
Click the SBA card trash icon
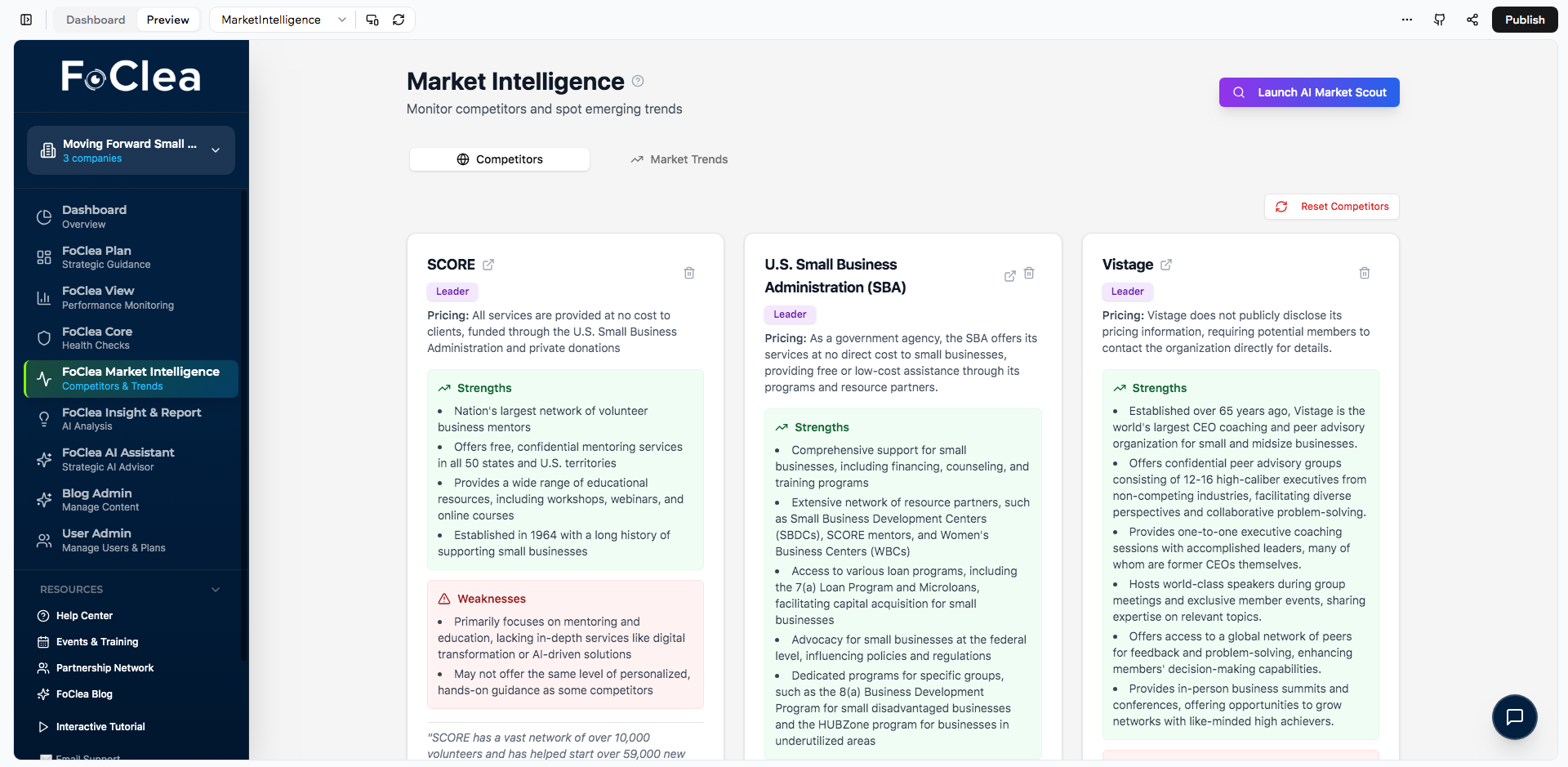(x=1029, y=274)
